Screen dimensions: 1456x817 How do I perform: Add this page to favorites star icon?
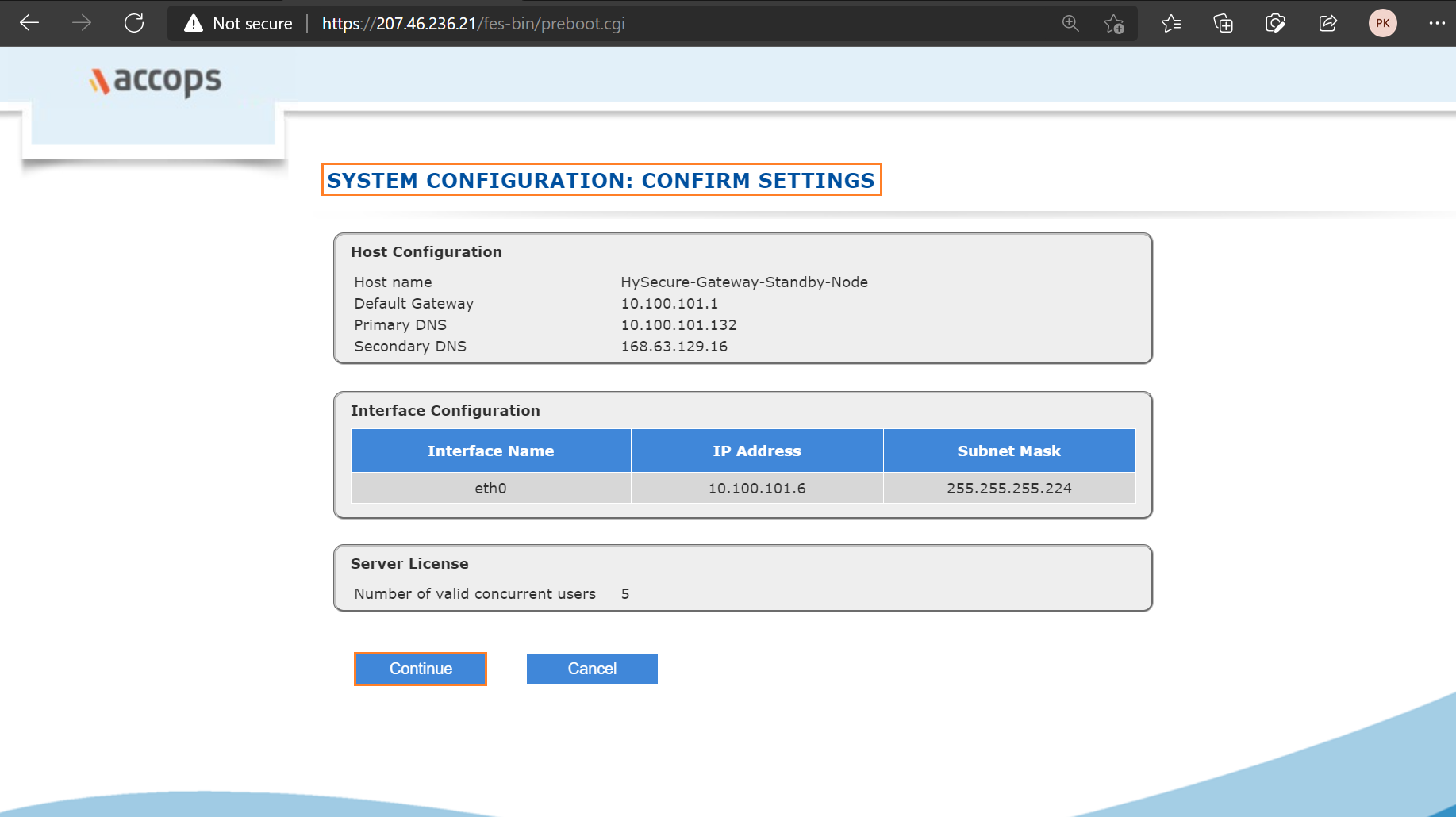[x=1114, y=24]
